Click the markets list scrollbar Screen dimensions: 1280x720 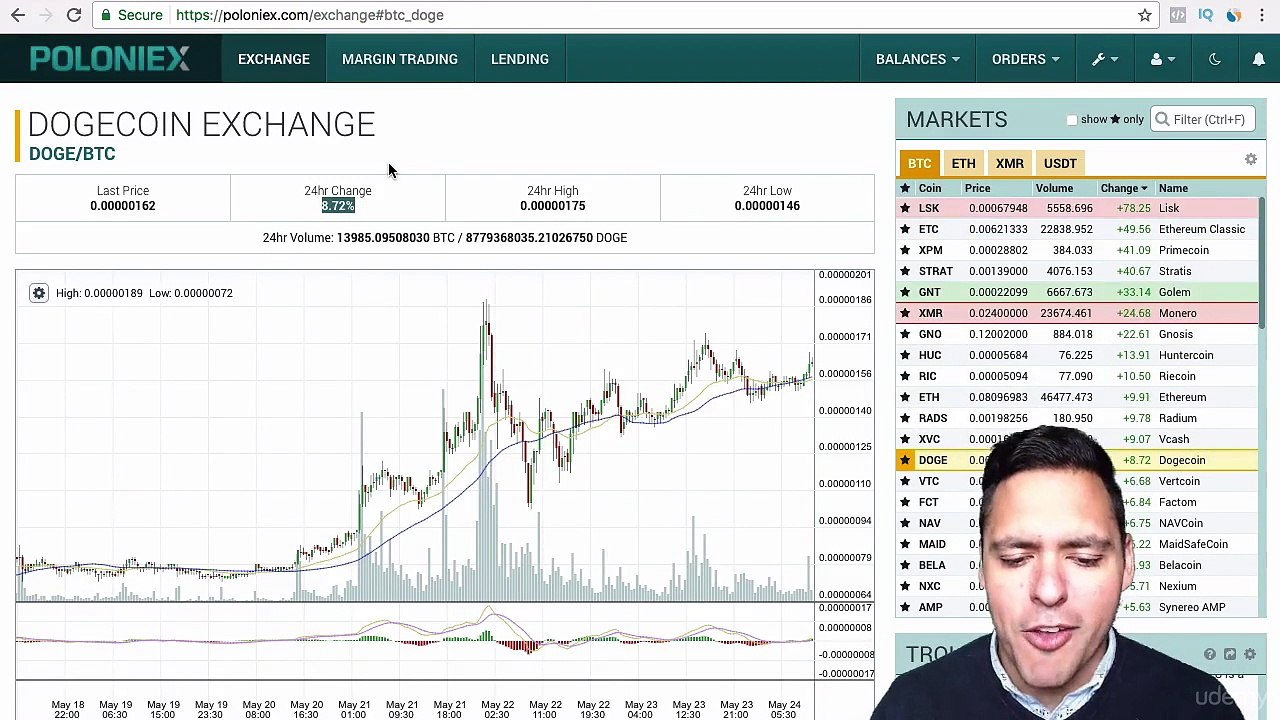1262,264
